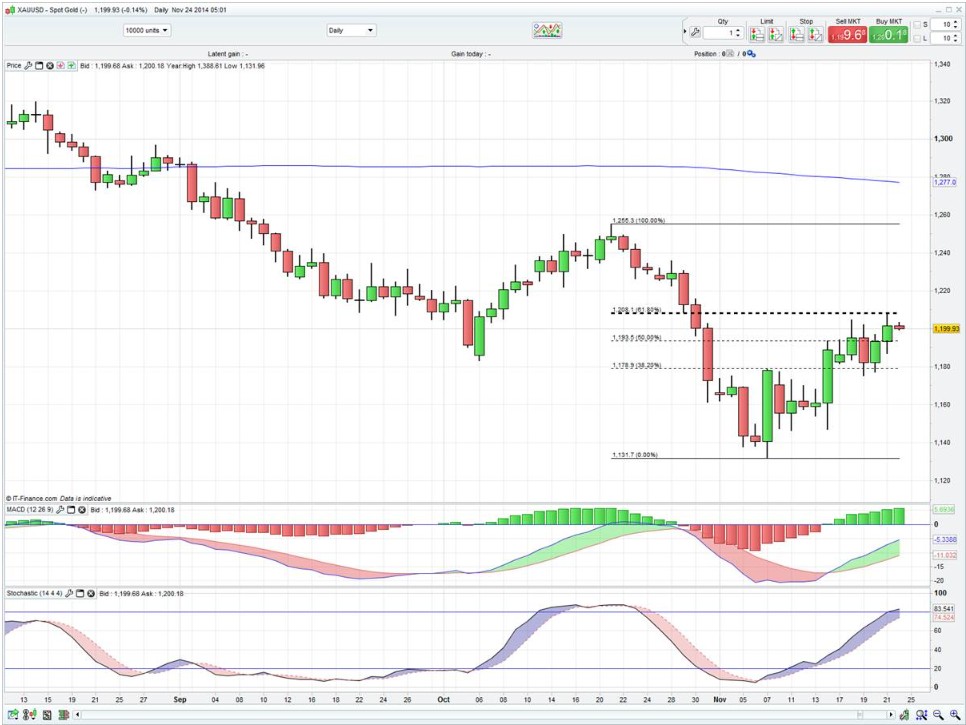This screenshot has height=725, width=966.
Task: Click the zoom out magnifier icon
Action: coord(939,715)
